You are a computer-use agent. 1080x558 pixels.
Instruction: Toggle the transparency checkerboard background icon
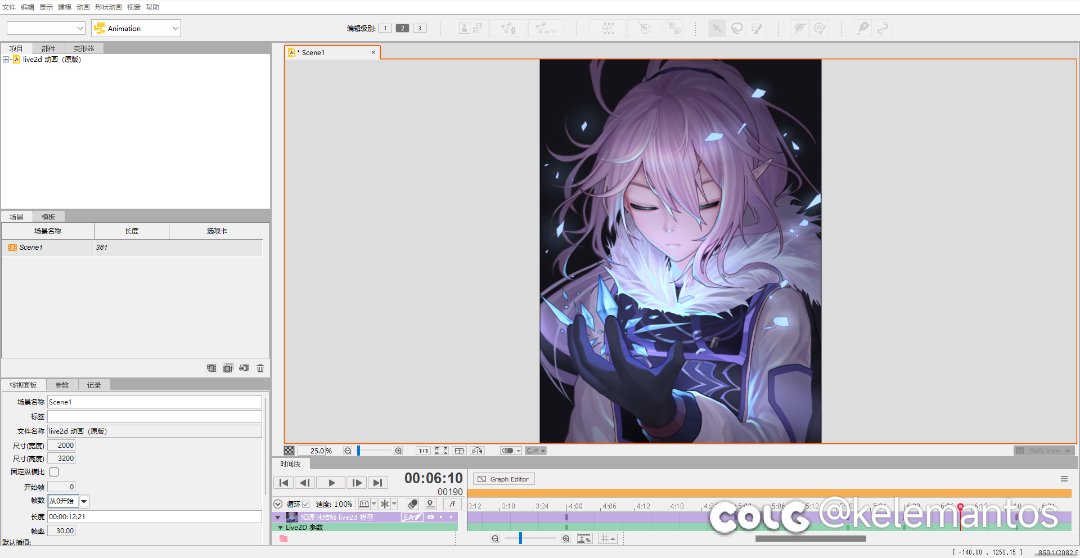click(x=289, y=451)
